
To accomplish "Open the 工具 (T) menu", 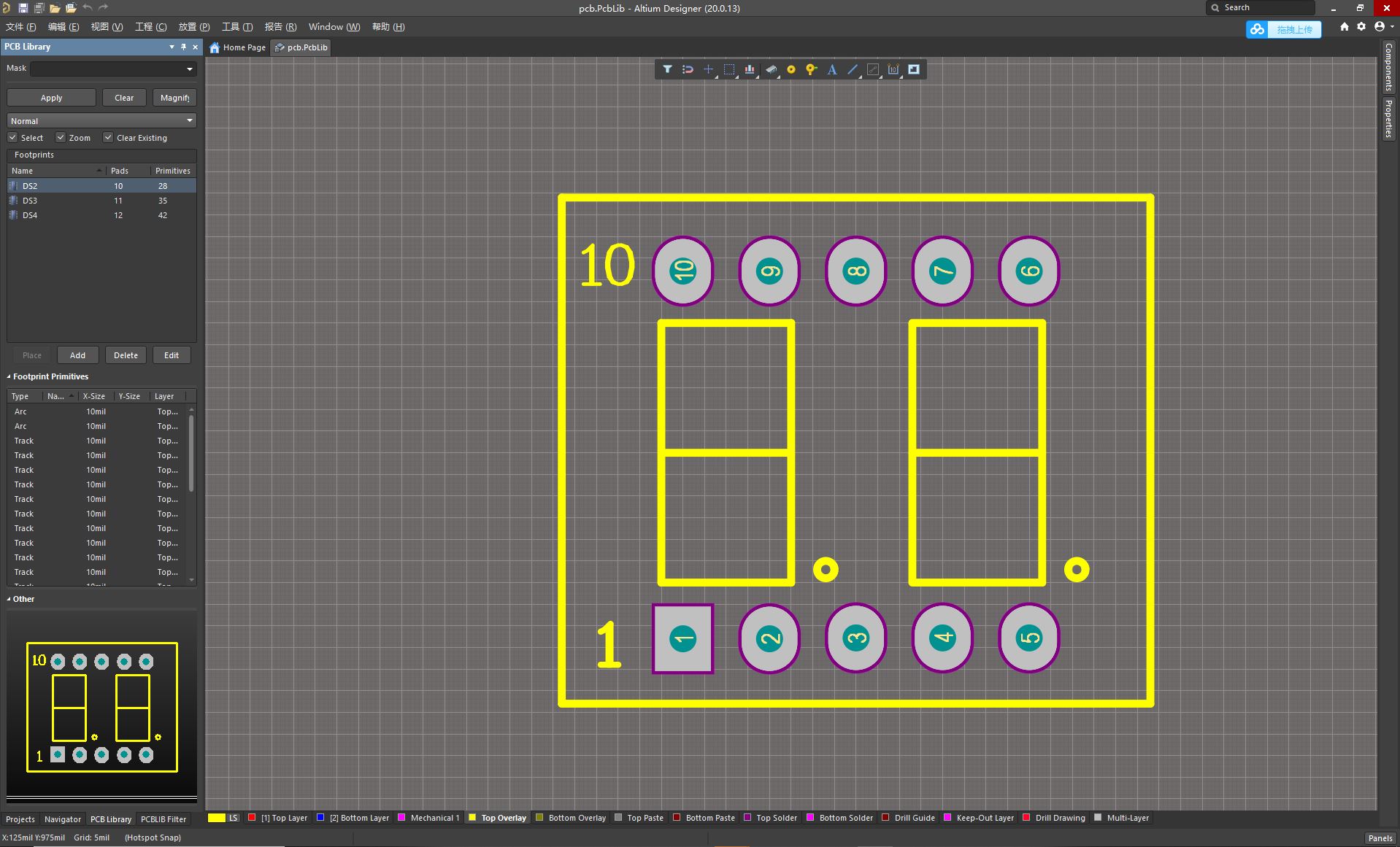I will (237, 27).
